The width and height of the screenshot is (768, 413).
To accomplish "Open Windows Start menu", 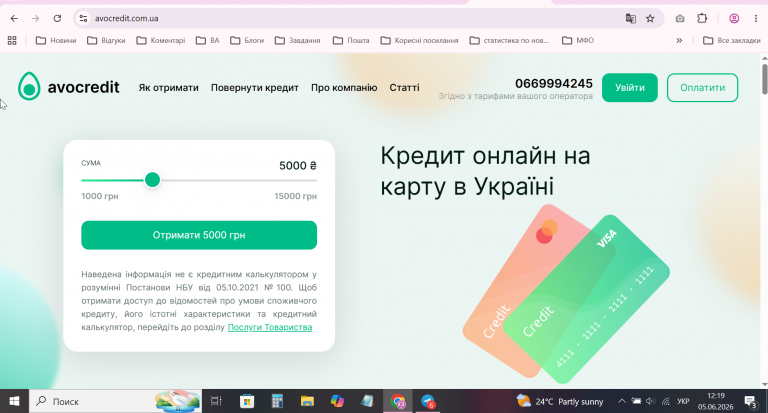I will point(14,401).
